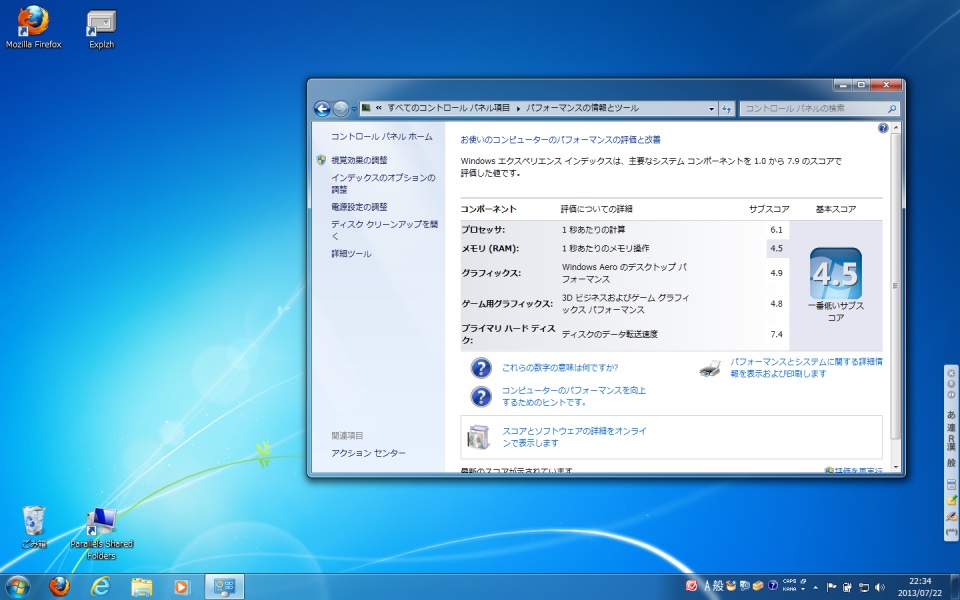Open help with the blue question mark icon below the search box

click(883, 128)
